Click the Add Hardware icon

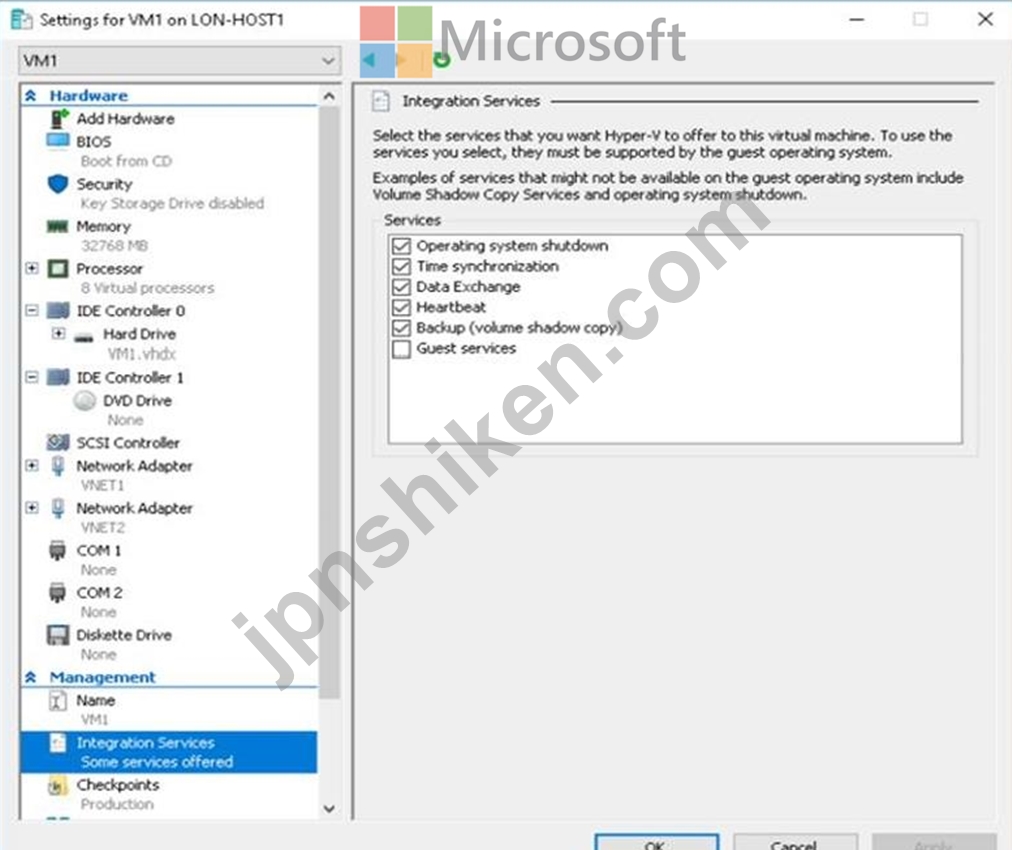click(x=59, y=118)
